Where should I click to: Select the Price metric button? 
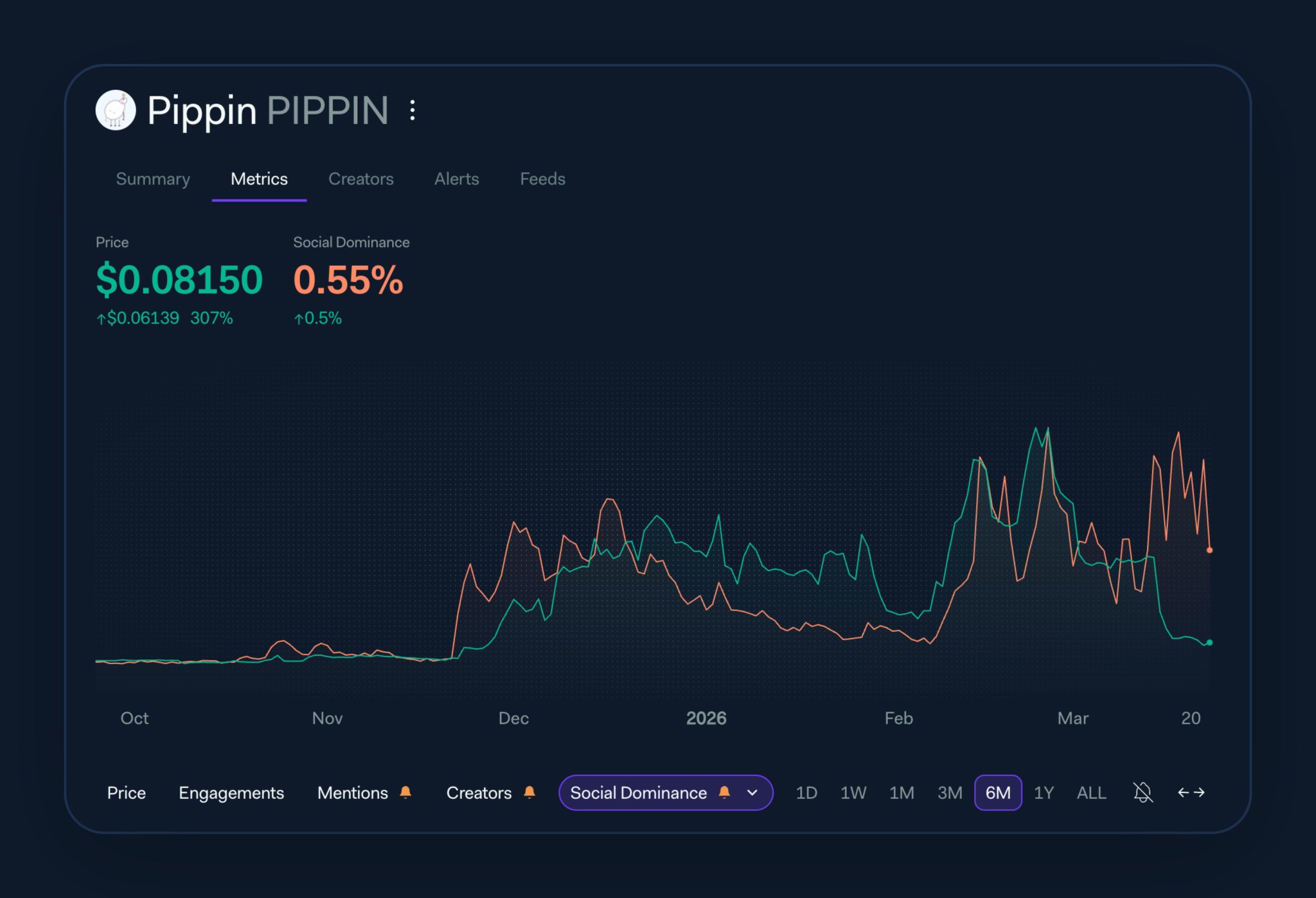pyautogui.click(x=127, y=793)
